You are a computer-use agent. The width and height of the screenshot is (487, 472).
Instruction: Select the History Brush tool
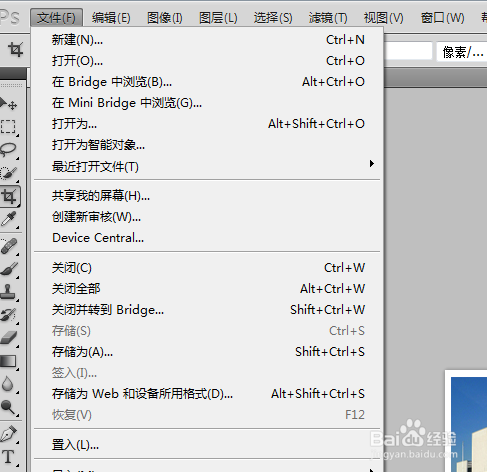point(9,315)
